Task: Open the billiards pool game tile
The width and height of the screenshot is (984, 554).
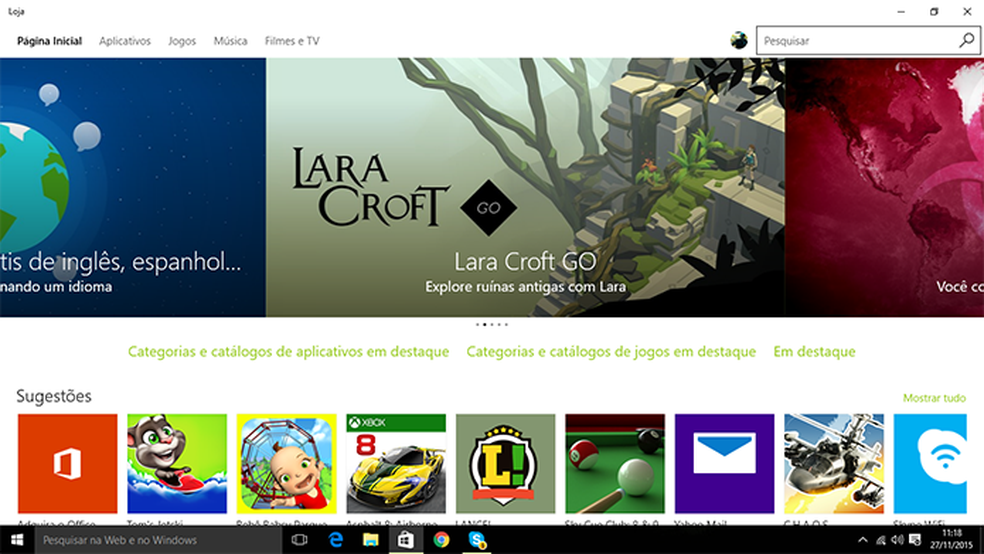Action: (x=615, y=464)
